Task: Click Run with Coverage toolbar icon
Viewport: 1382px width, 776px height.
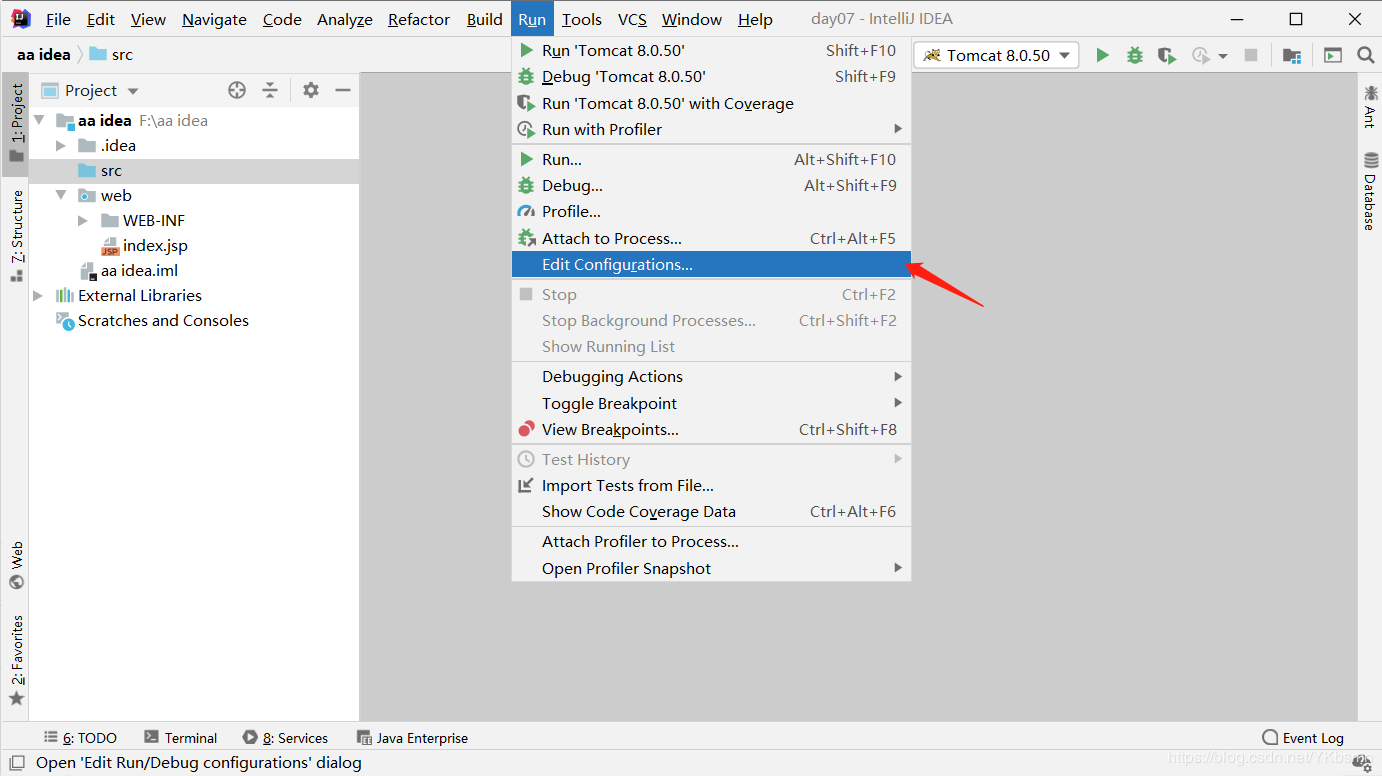Action: click(1166, 55)
